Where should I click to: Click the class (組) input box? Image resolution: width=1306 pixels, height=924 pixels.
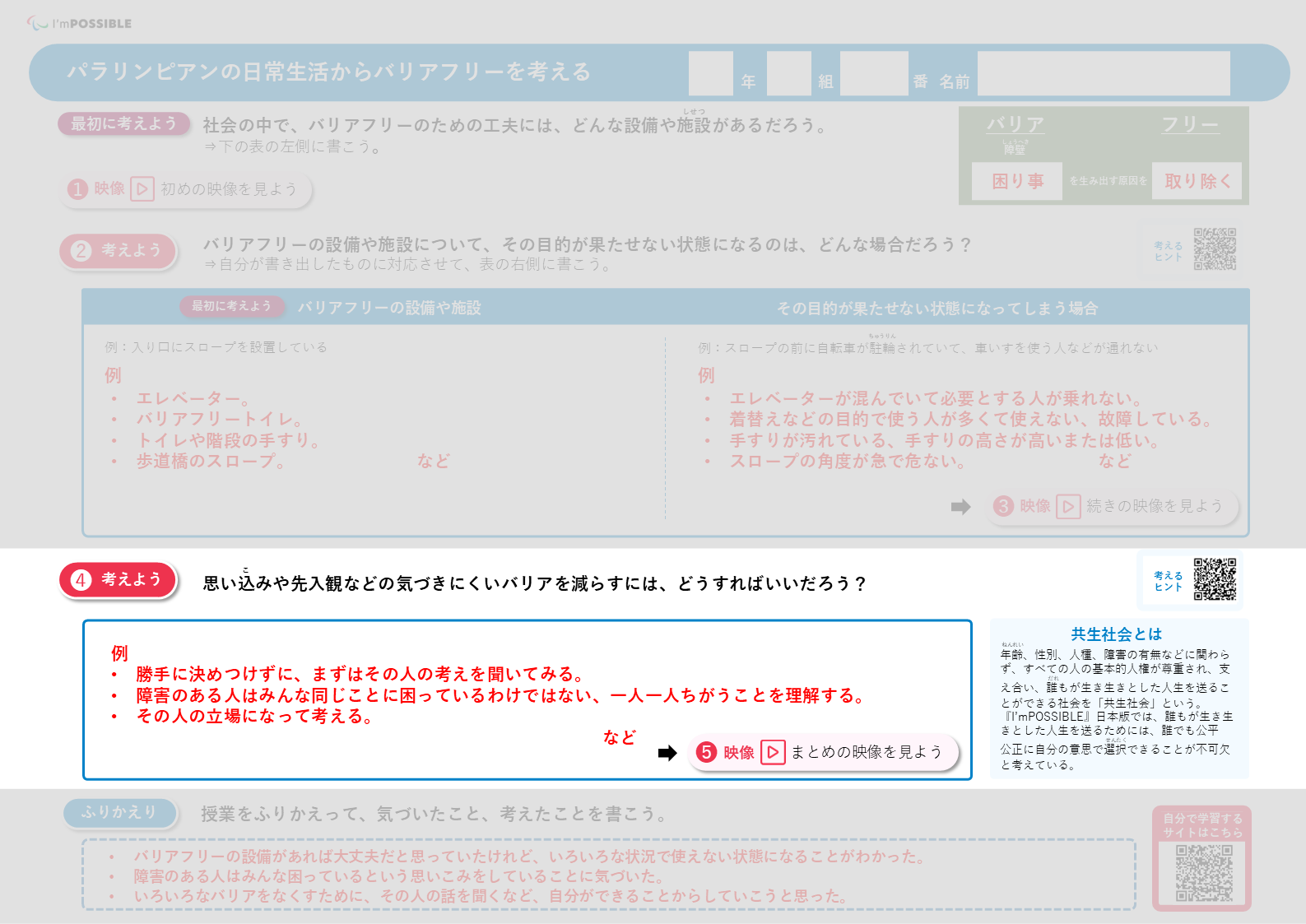tap(788, 74)
